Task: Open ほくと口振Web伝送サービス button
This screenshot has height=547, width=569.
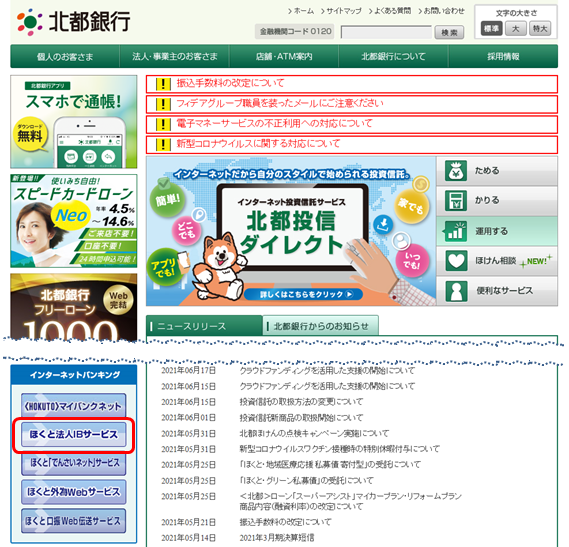Action: coord(74,521)
